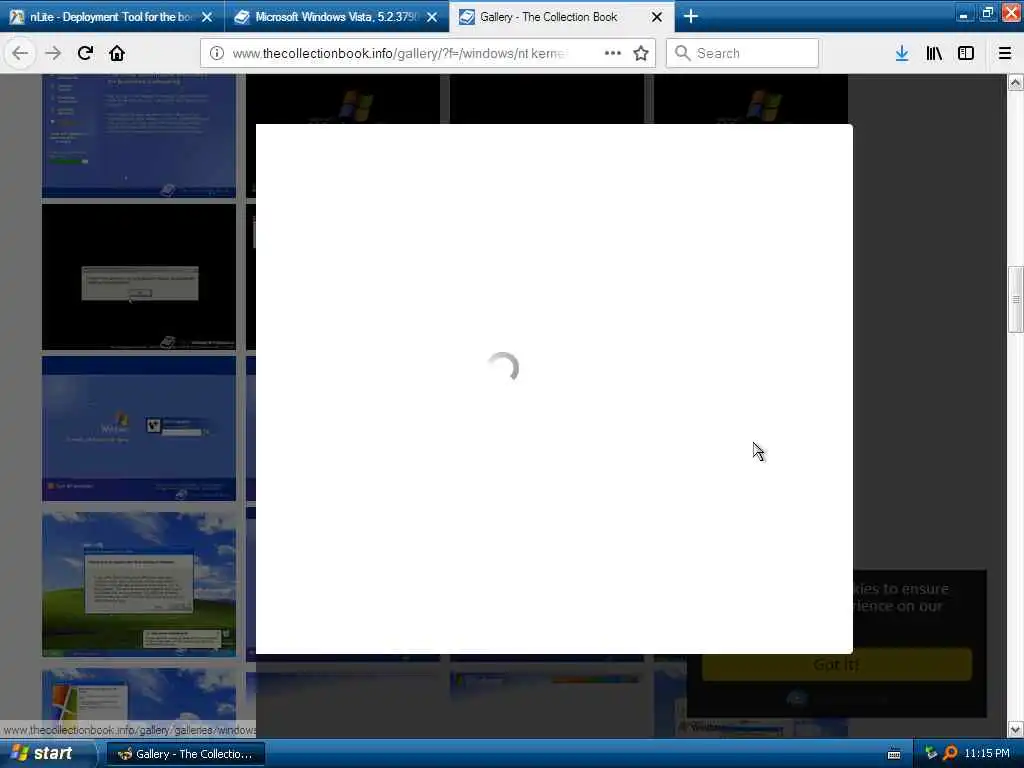The height and width of the screenshot is (768, 1024).
Task: Select the Gallery taskbar button
Action: [x=185, y=754]
